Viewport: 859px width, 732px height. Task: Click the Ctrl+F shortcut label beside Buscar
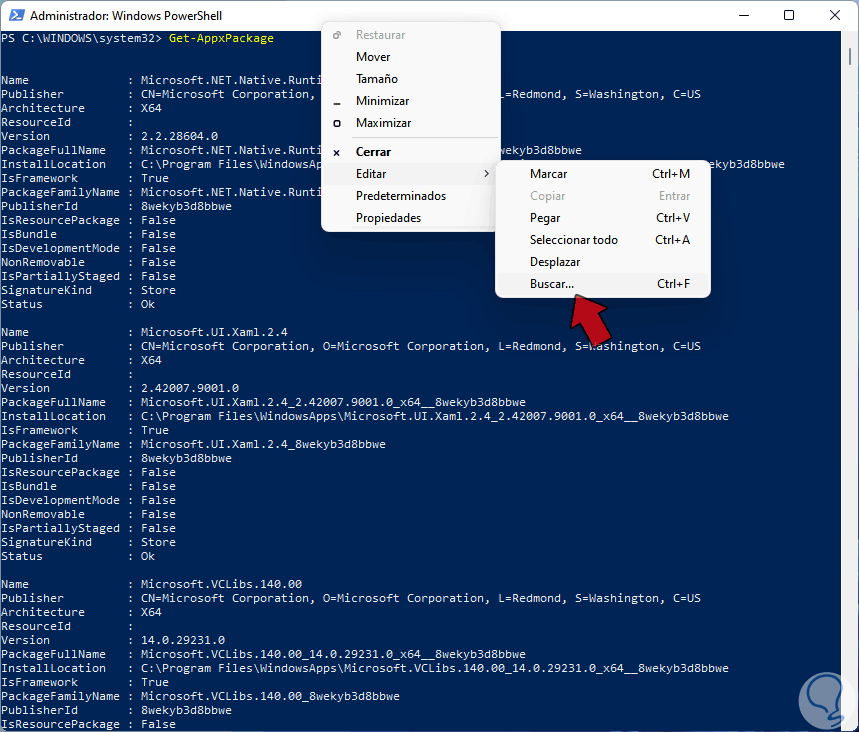[673, 284]
